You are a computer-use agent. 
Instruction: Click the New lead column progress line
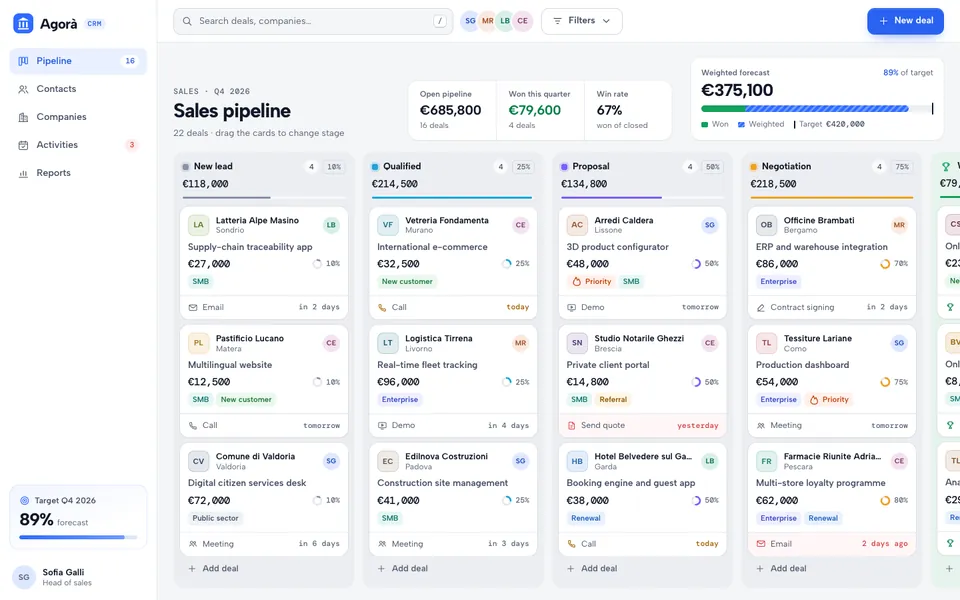click(264, 198)
